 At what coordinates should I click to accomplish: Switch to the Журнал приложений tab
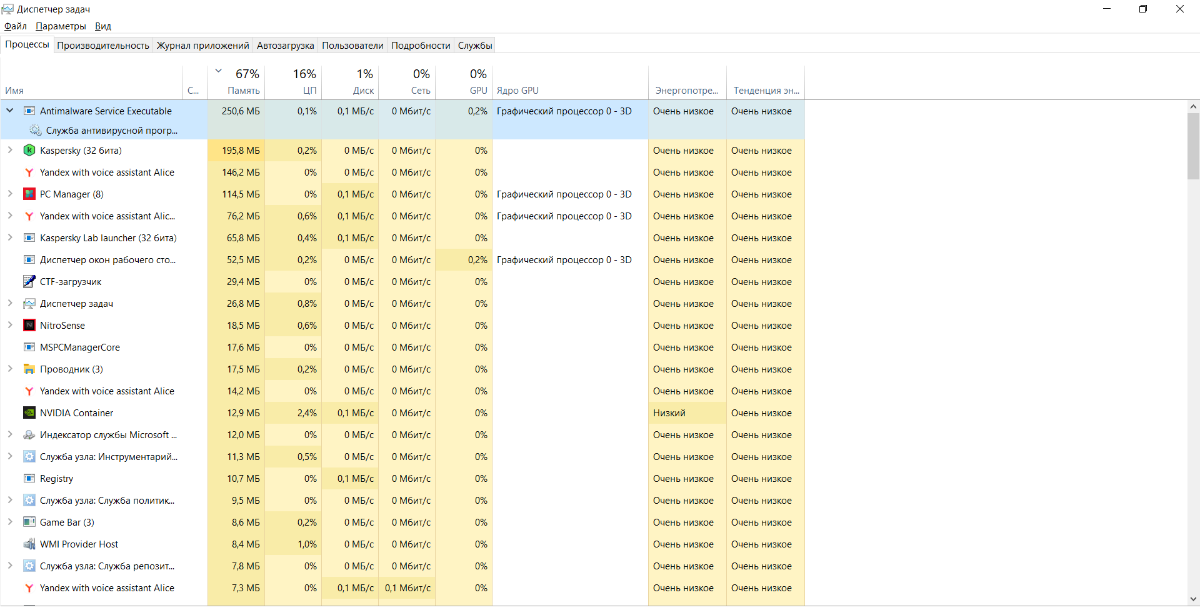(203, 45)
